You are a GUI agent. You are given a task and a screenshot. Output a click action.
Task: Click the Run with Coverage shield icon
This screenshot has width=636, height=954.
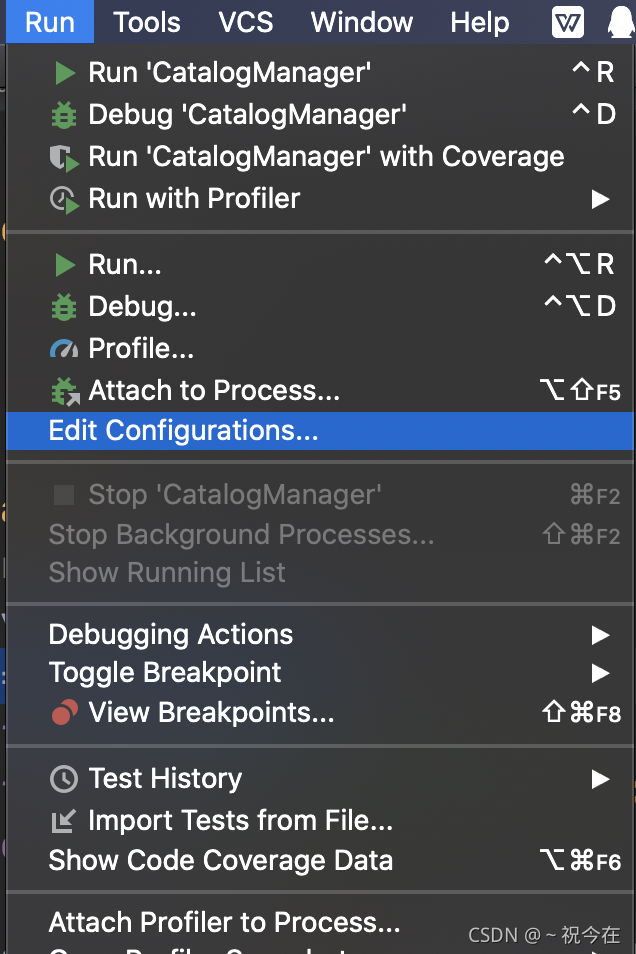pos(64,157)
